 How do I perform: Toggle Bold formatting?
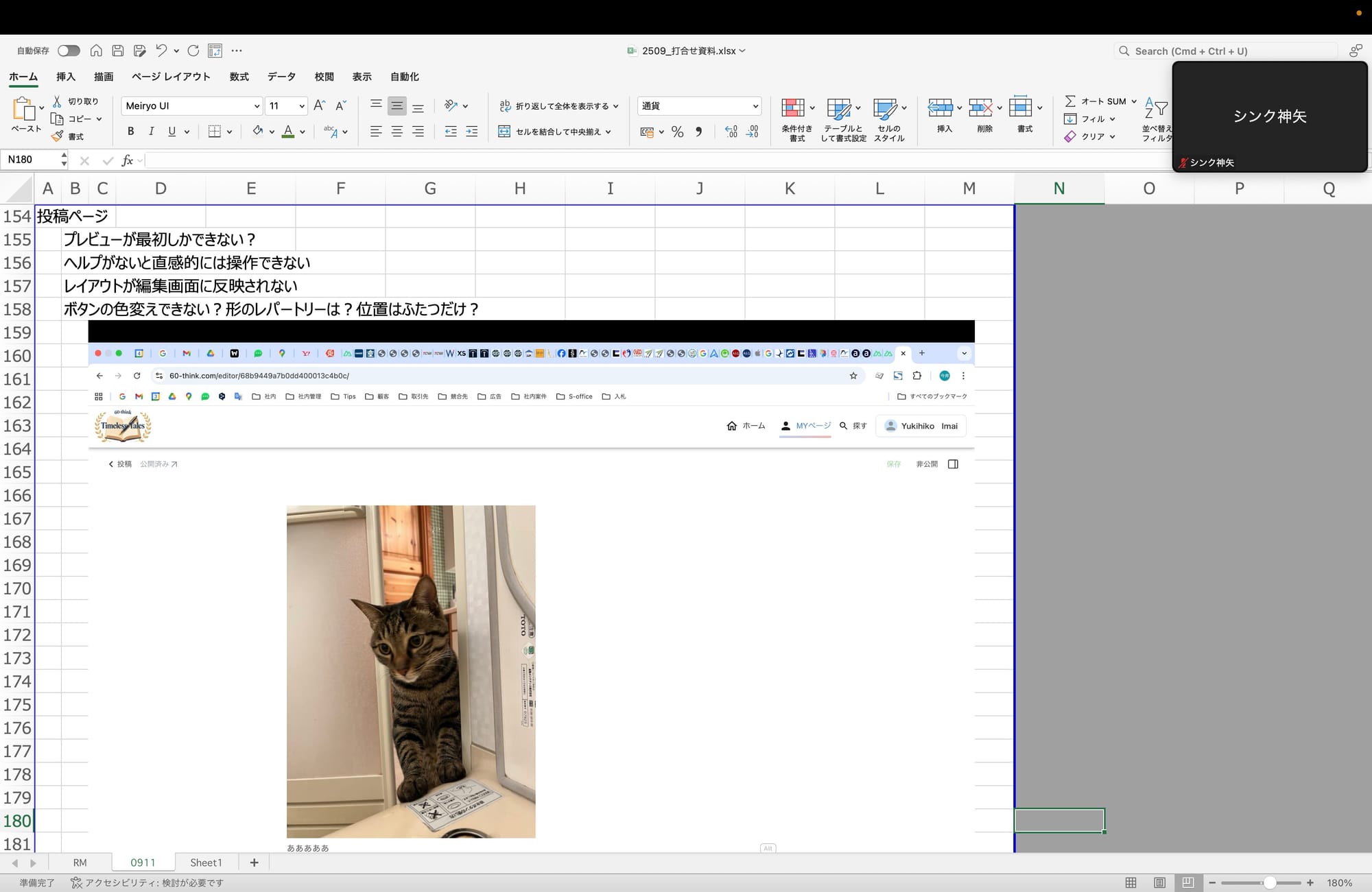tap(130, 132)
